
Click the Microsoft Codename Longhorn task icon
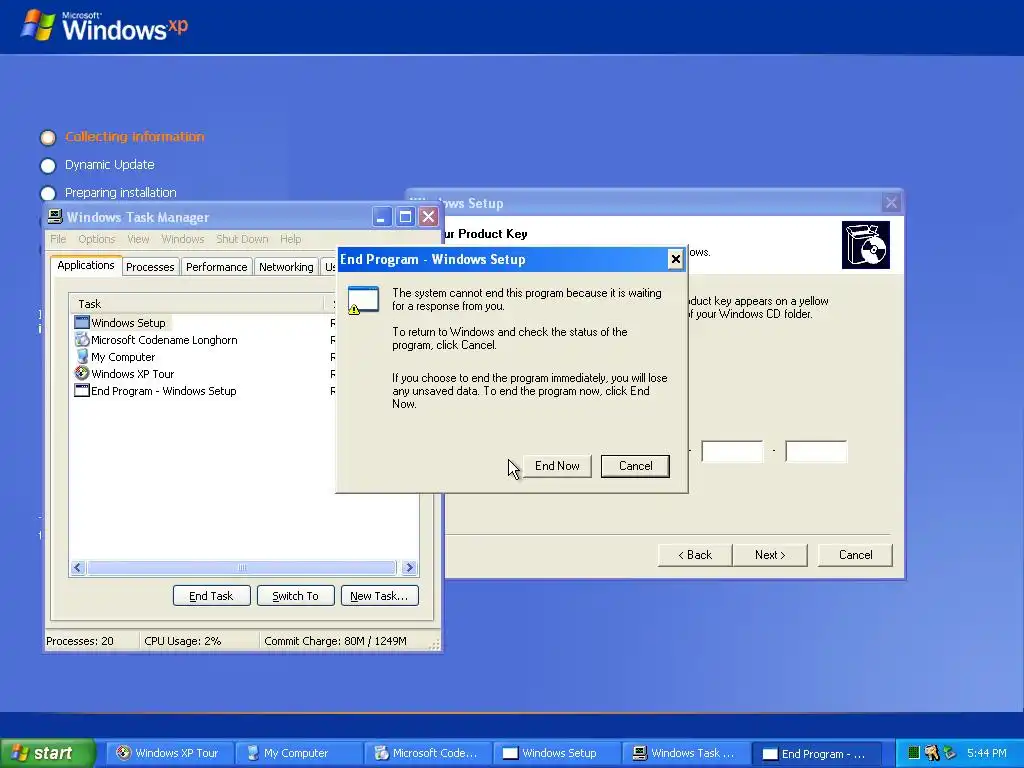coord(82,340)
